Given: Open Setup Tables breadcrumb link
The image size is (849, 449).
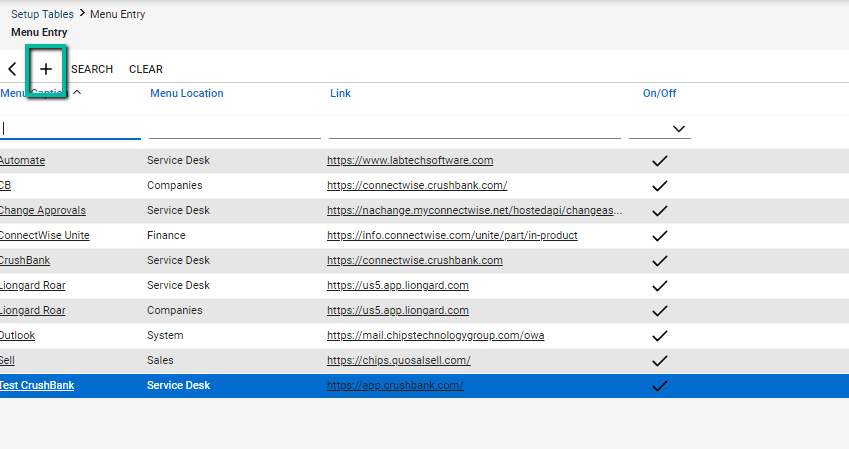Looking at the screenshot, I should pos(42,14).
